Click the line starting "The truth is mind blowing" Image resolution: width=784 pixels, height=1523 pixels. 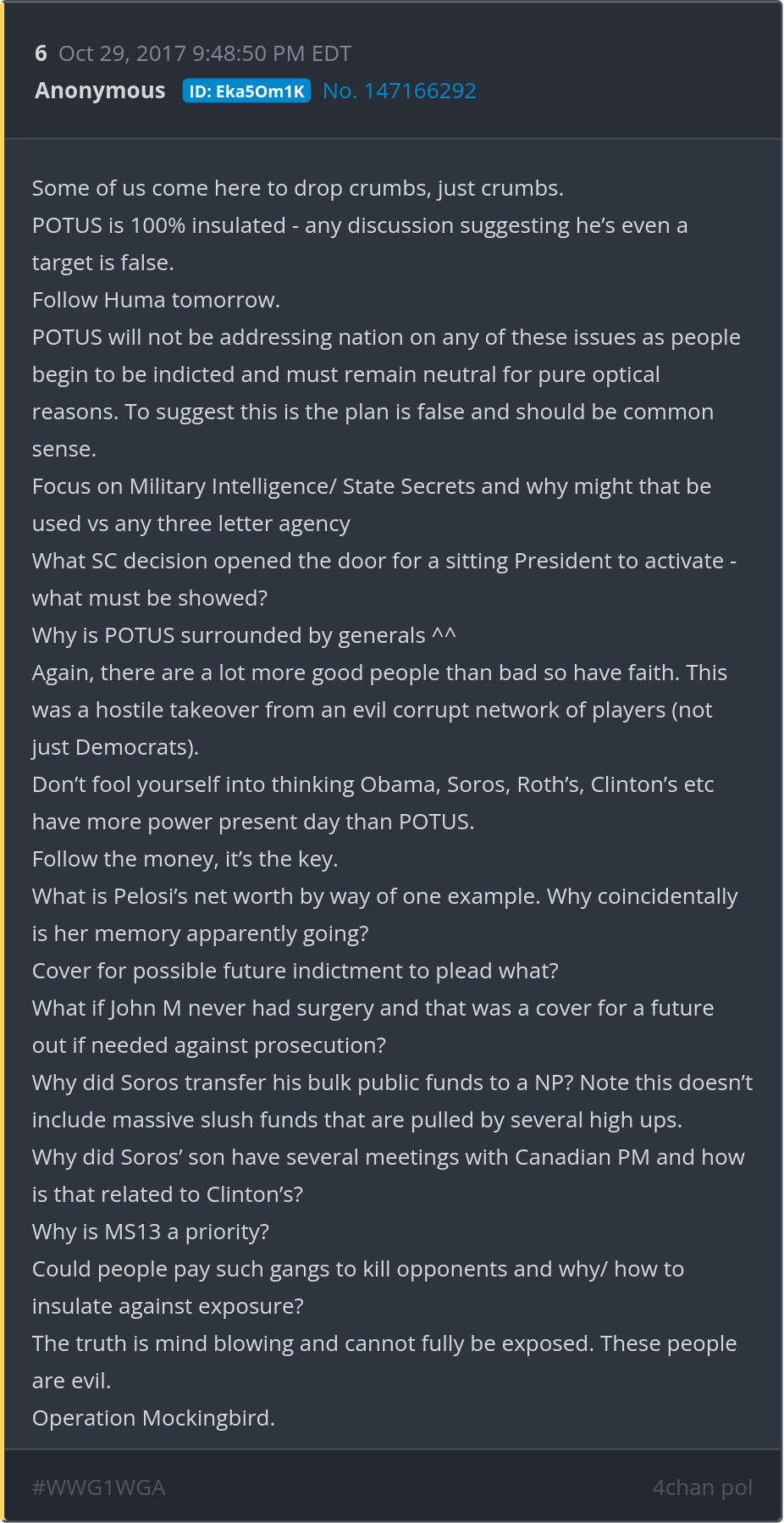tap(384, 1343)
